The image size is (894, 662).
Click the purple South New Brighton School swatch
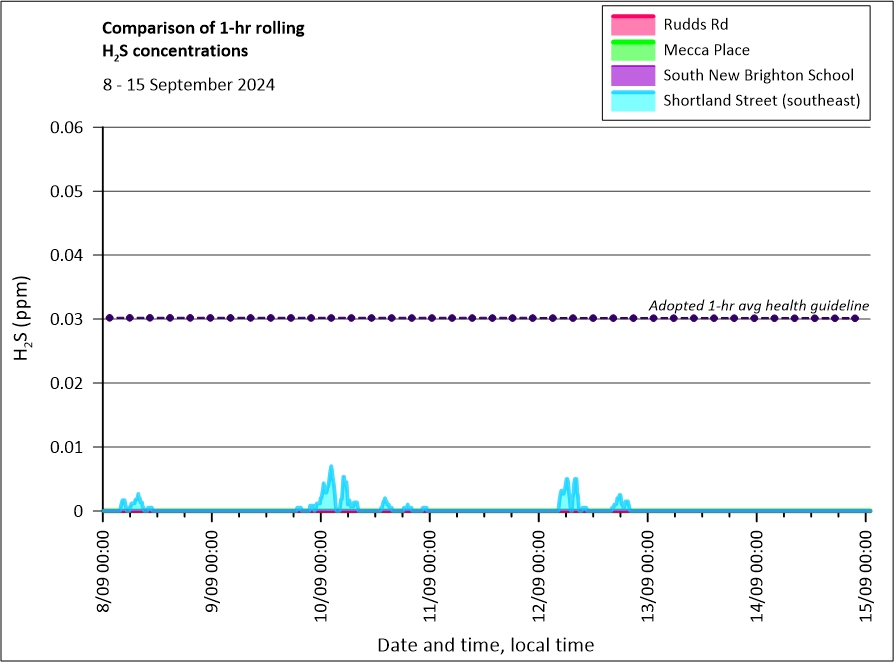pos(628,75)
